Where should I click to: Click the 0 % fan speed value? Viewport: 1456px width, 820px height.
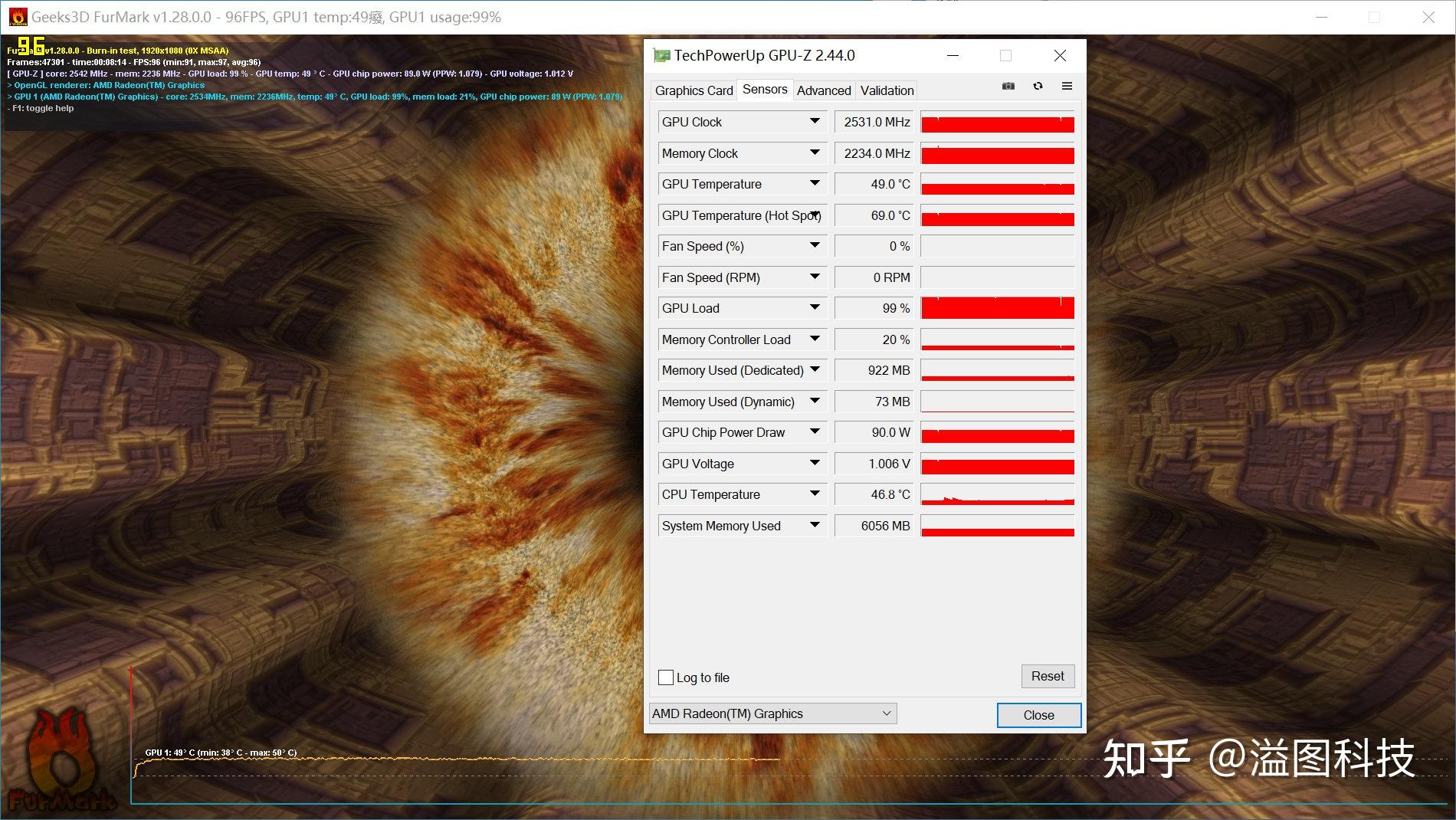(x=874, y=246)
